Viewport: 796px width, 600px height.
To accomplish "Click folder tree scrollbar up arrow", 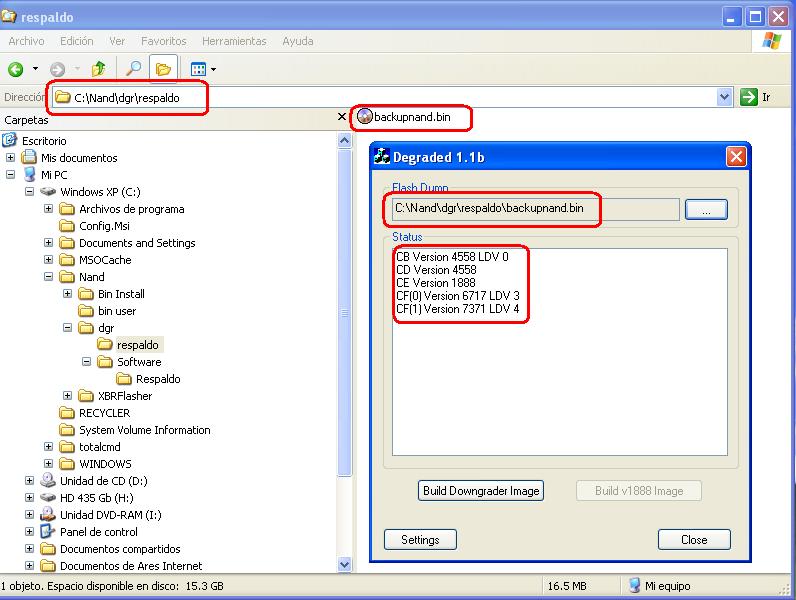I will point(345,140).
